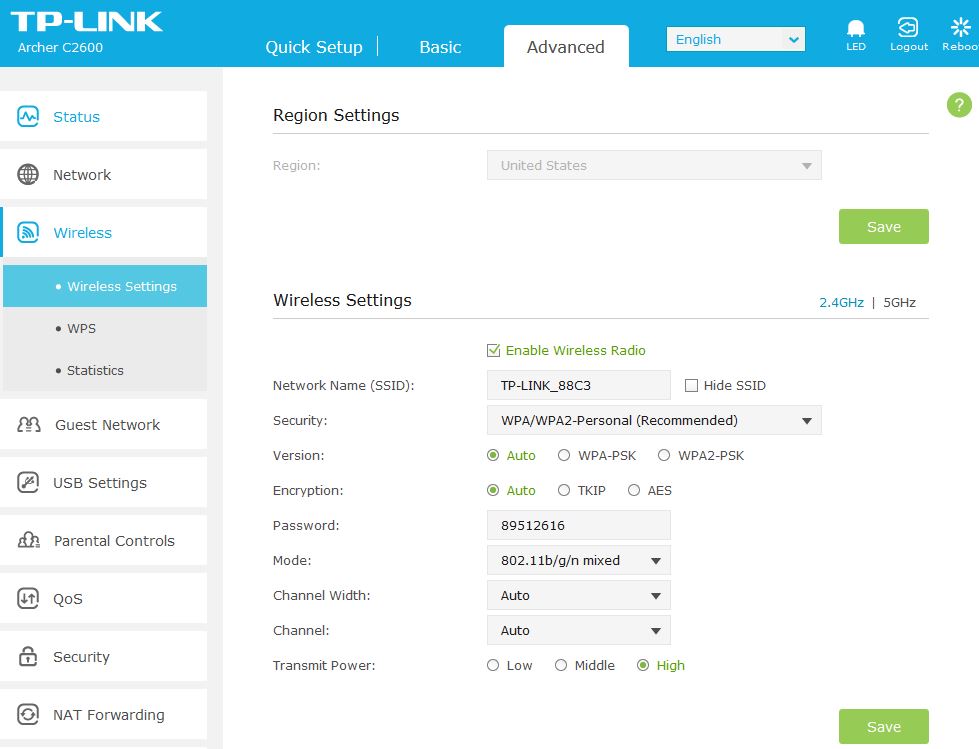Image resolution: width=979 pixels, height=749 pixels.
Task: Open the English language dropdown
Action: 735,39
